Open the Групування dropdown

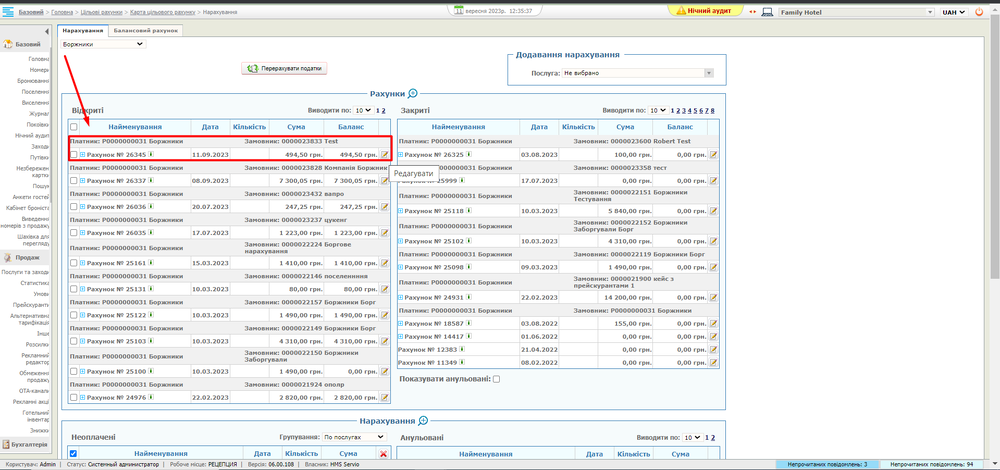pyautogui.click(x=353, y=437)
